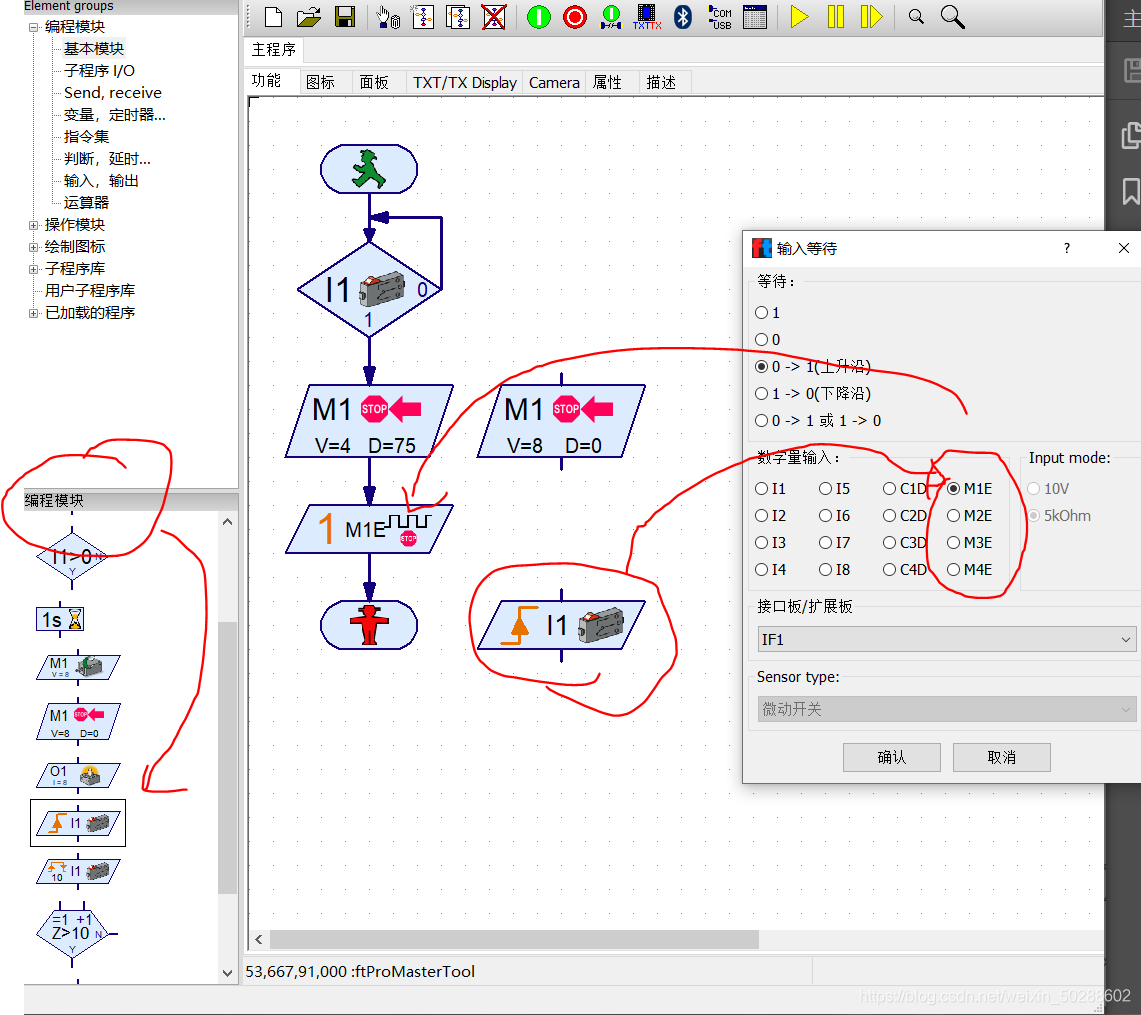Switch to the 面板 tab

click(374, 82)
